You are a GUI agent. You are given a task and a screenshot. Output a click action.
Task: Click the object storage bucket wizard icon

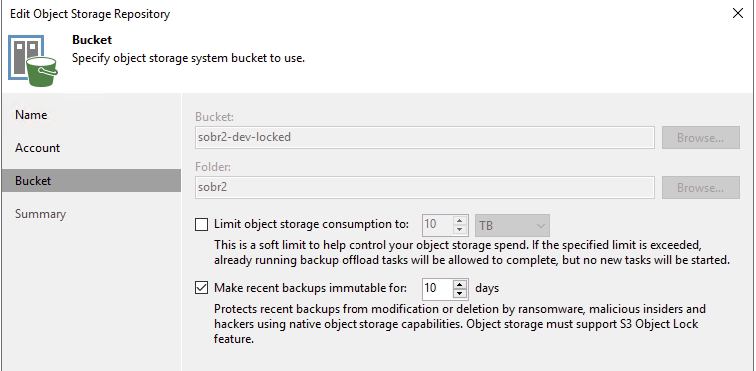click(x=33, y=60)
